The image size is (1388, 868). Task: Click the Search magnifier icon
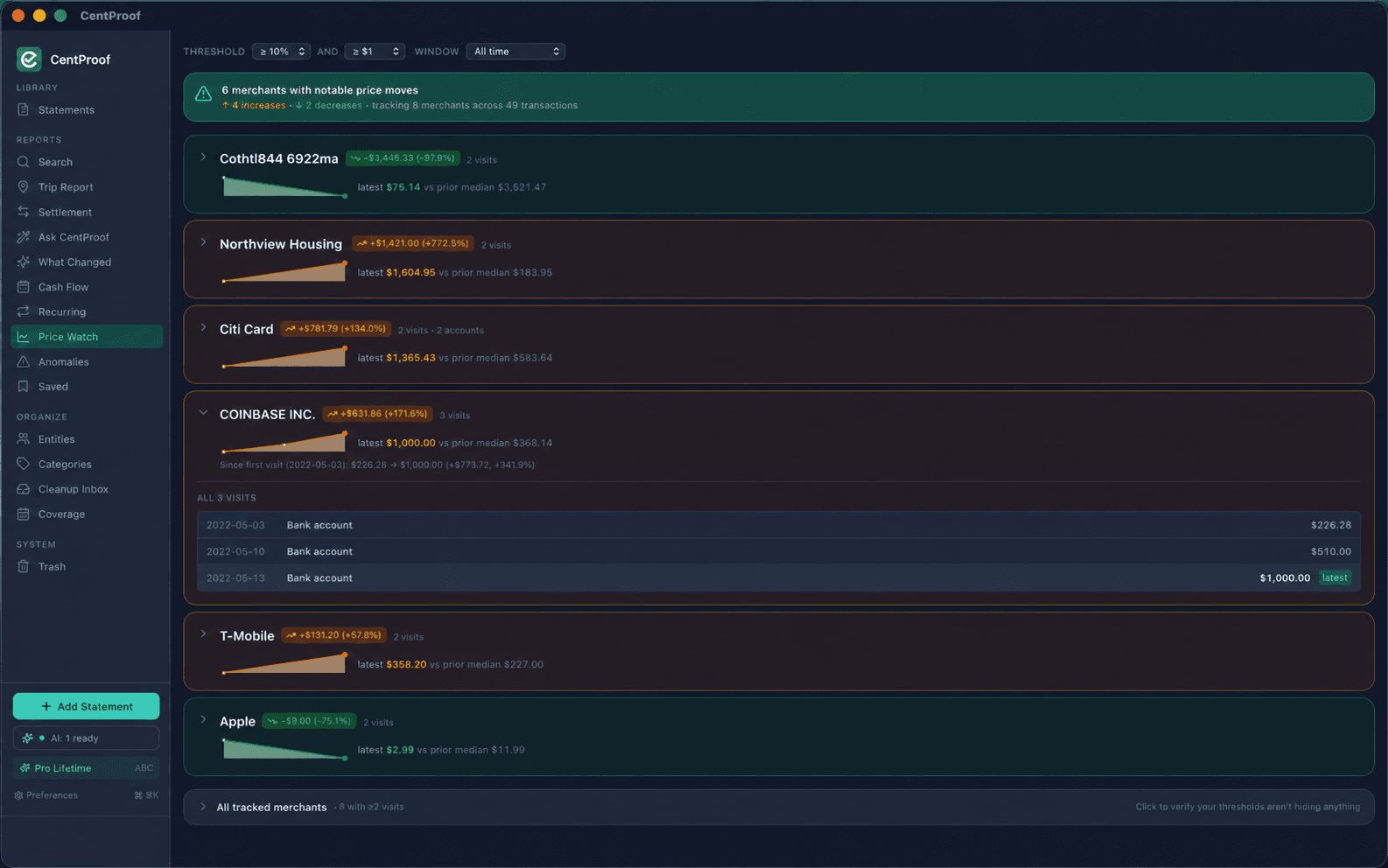pos(24,162)
